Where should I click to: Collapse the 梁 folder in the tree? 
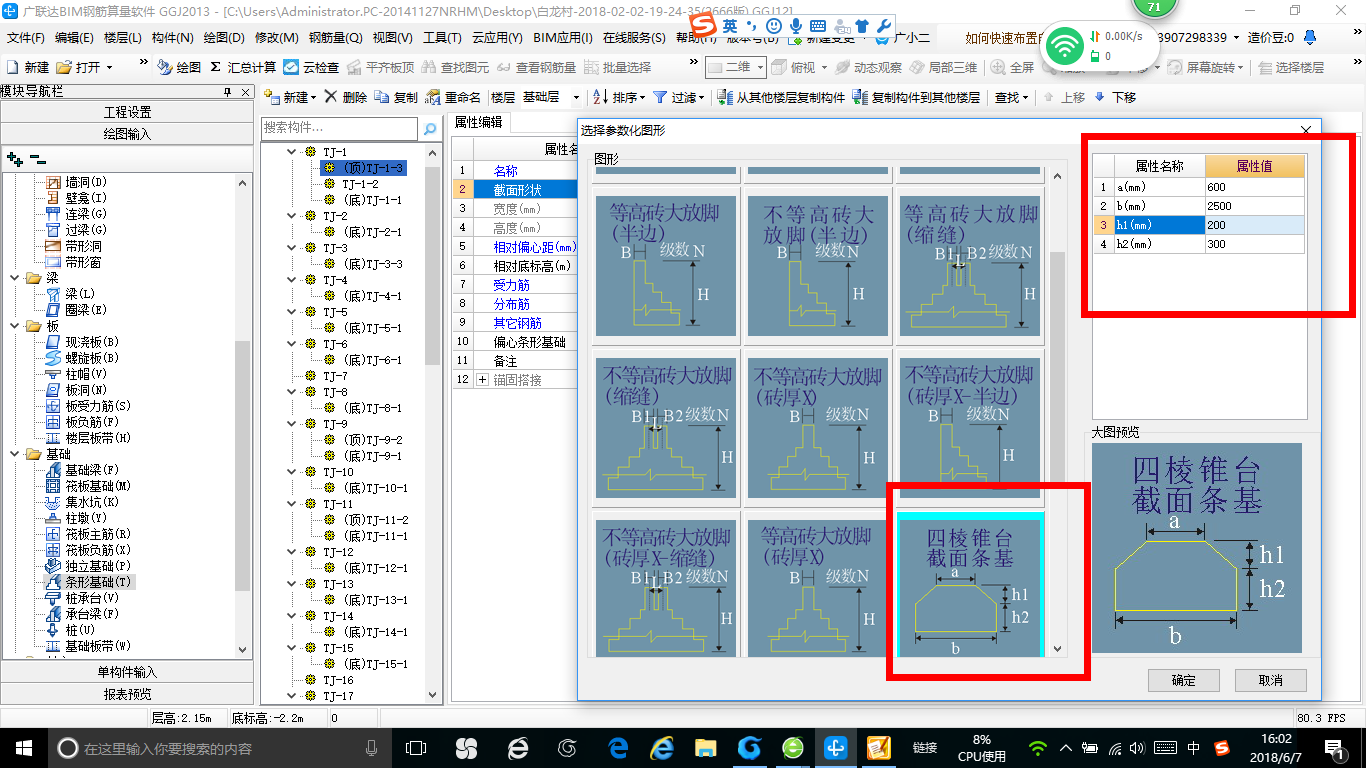tap(14, 278)
